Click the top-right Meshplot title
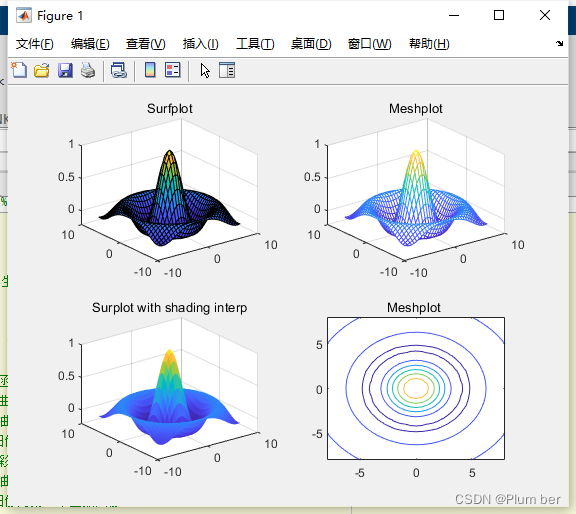The image size is (576, 514). 416,108
